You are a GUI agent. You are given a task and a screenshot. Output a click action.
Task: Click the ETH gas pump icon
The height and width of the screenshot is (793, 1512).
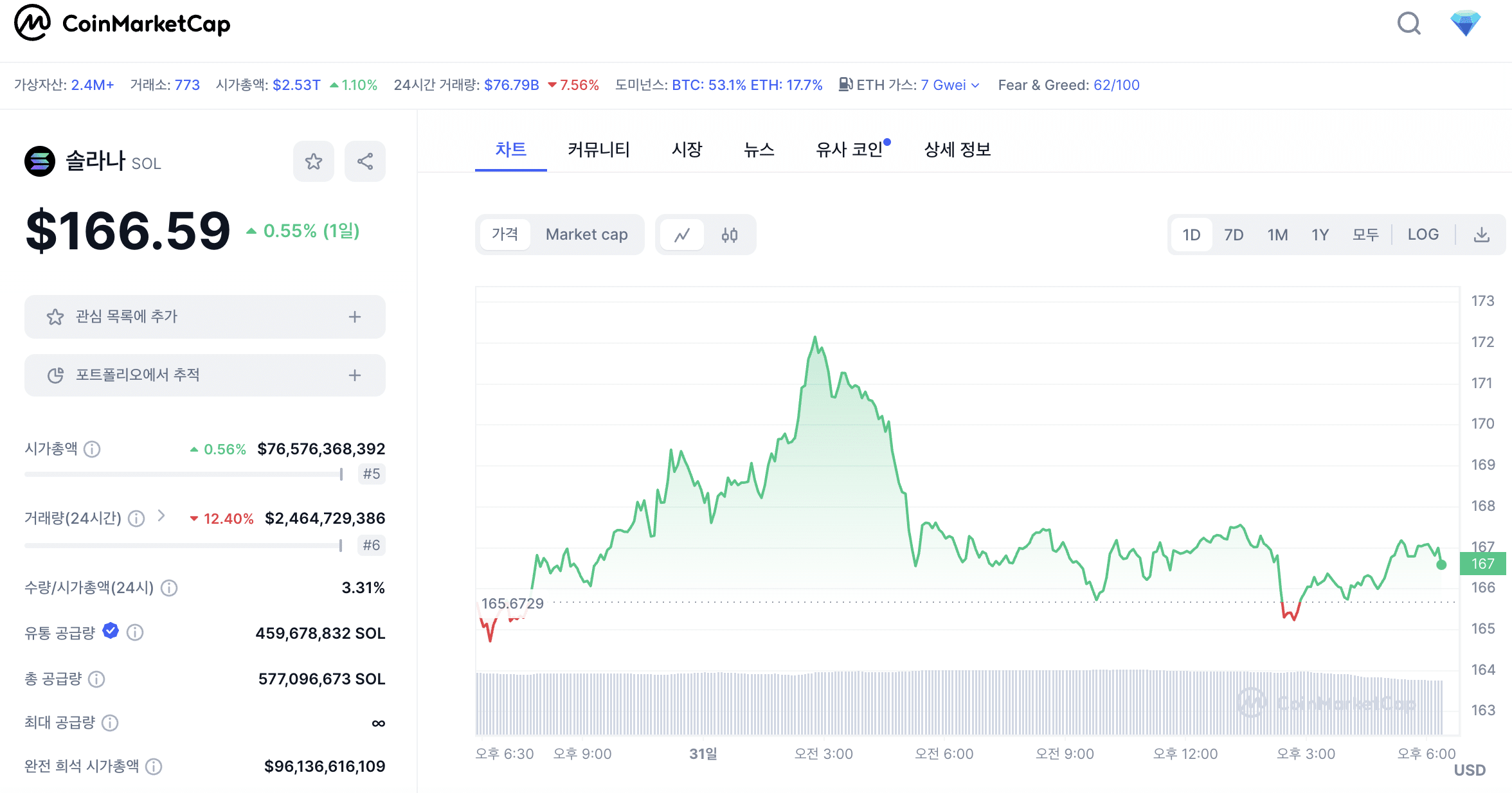[x=846, y=84]
